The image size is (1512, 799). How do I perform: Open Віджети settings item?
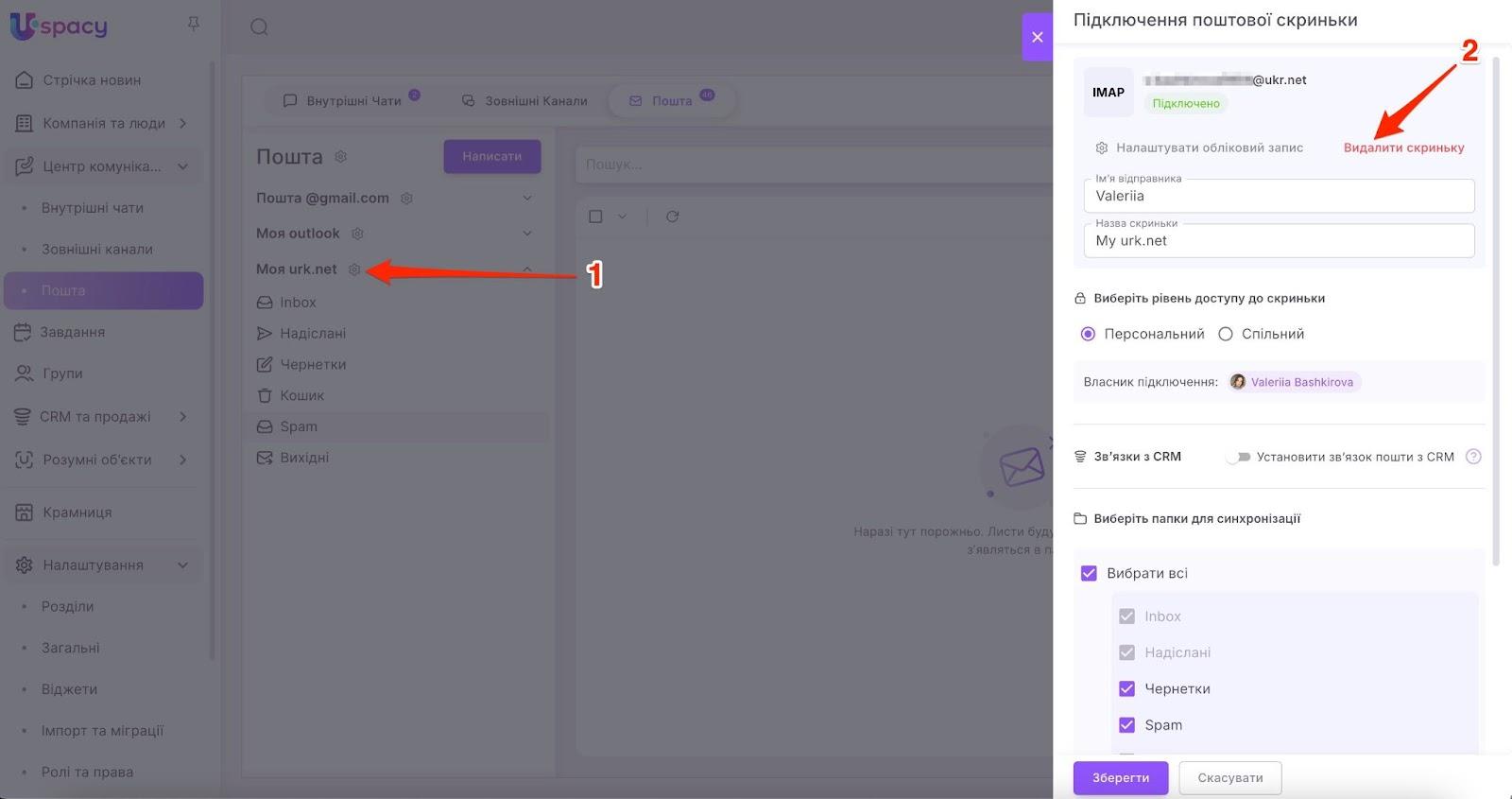click(69, 689)
